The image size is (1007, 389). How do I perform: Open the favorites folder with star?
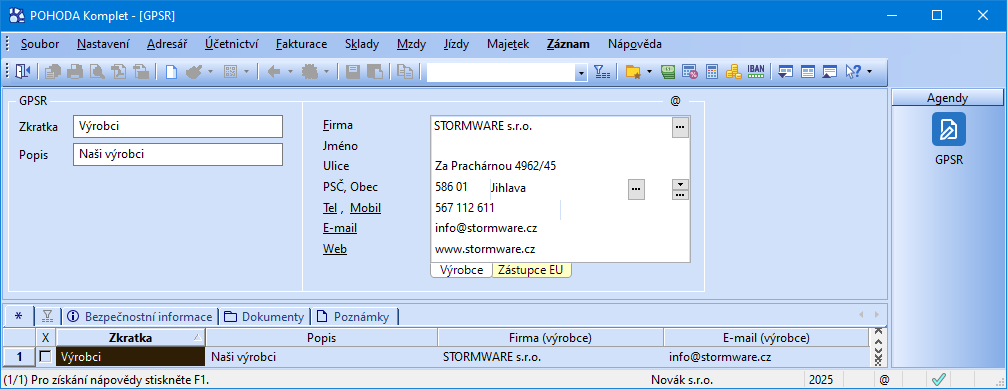tap(633, 72)
